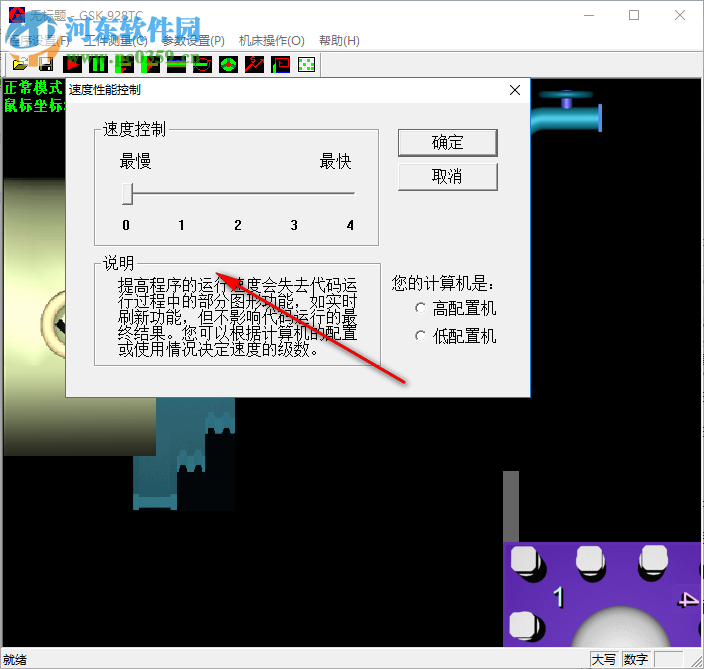Open the 工件测量(C) menu
Viewport: 704px width, 669px height.
(116, 41)
